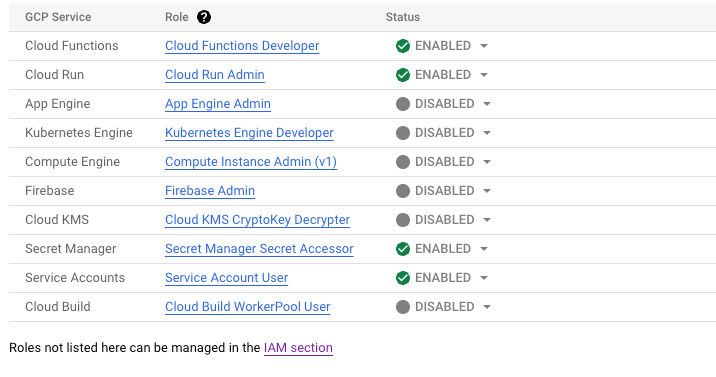Expand the Kubernetes Engine status dropdown arrow

coord(487,133)
